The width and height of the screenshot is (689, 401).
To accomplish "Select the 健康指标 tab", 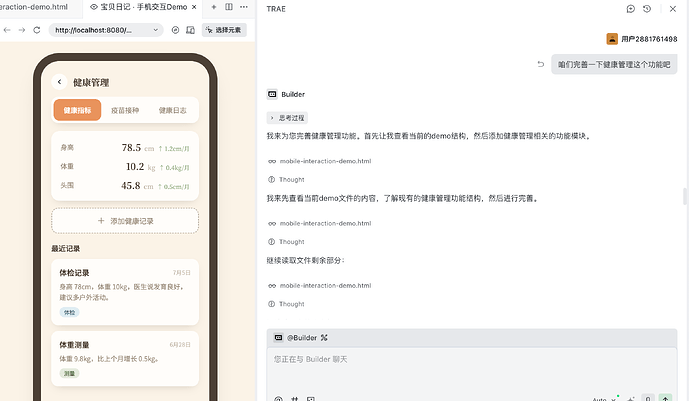I will tap(77, 110).
